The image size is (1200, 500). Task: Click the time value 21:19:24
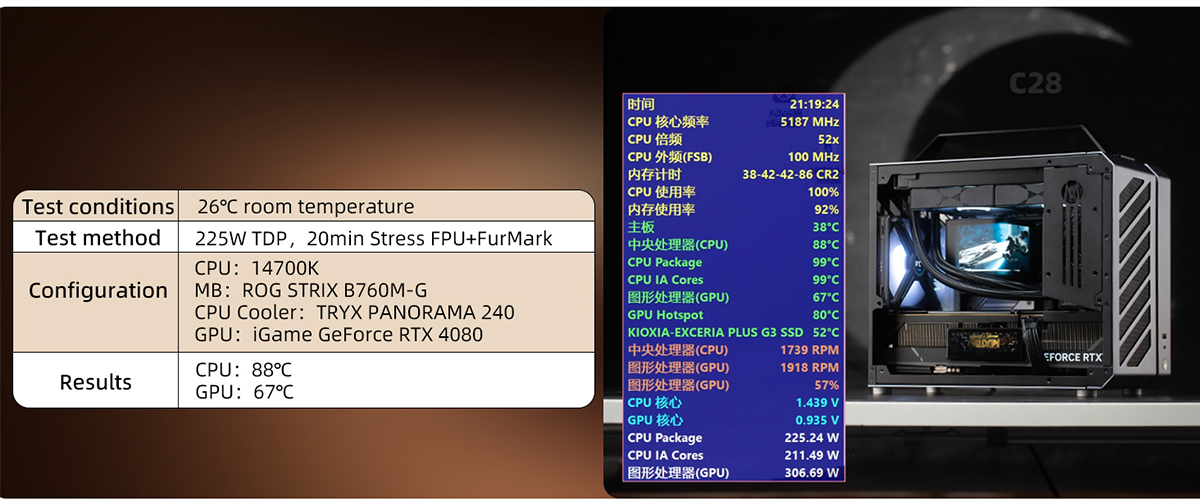click(814, 104)
